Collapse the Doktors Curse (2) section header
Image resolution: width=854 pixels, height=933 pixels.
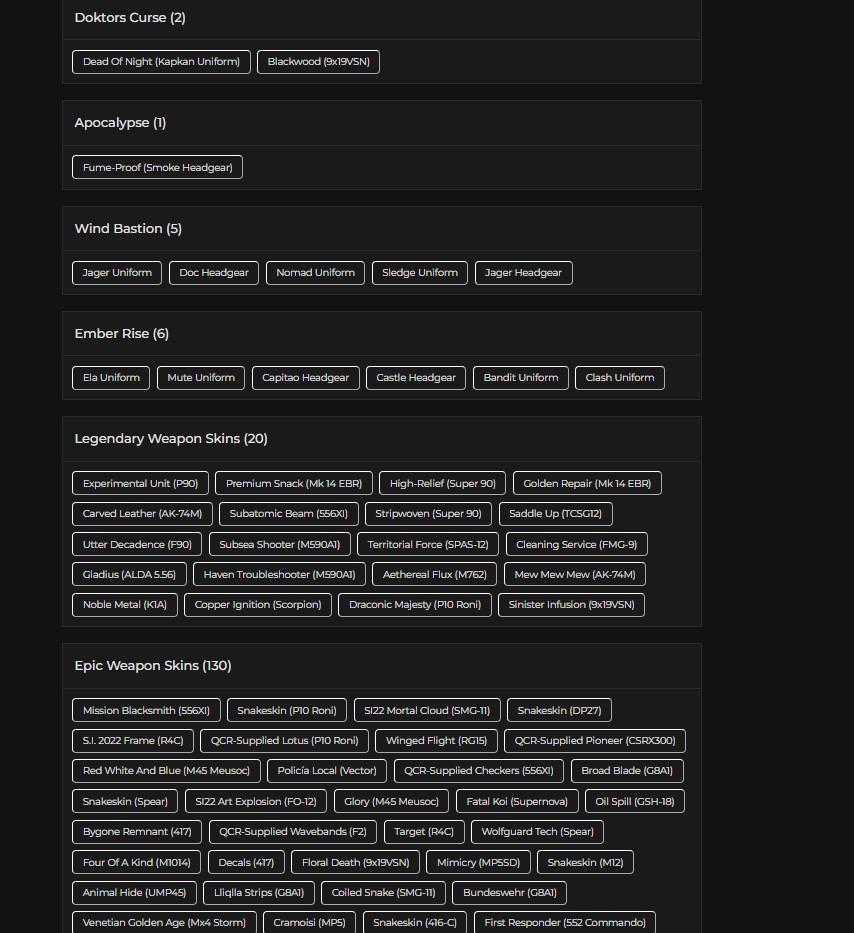pyautogui.click(x=130, y=18)
